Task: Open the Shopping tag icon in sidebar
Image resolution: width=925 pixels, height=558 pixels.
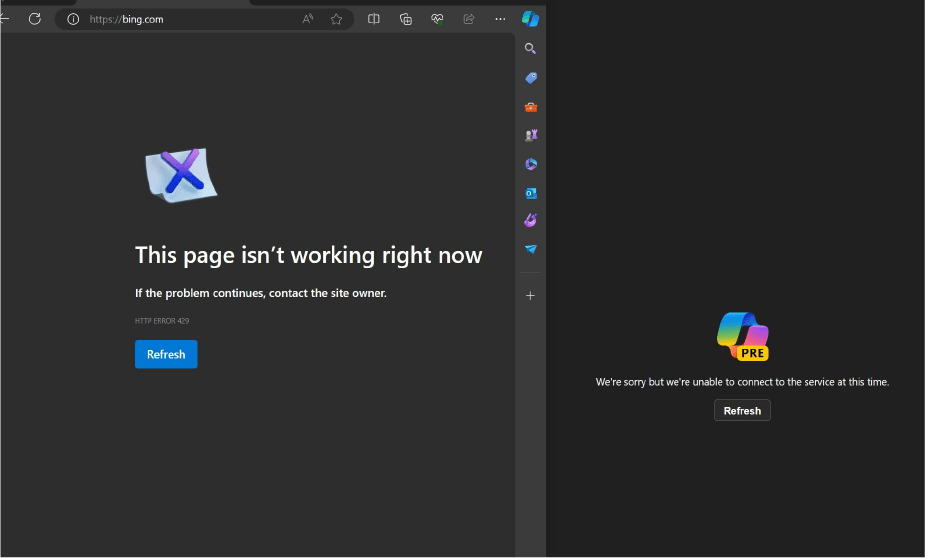Action: pyautogui.click(x=531, y=77)
